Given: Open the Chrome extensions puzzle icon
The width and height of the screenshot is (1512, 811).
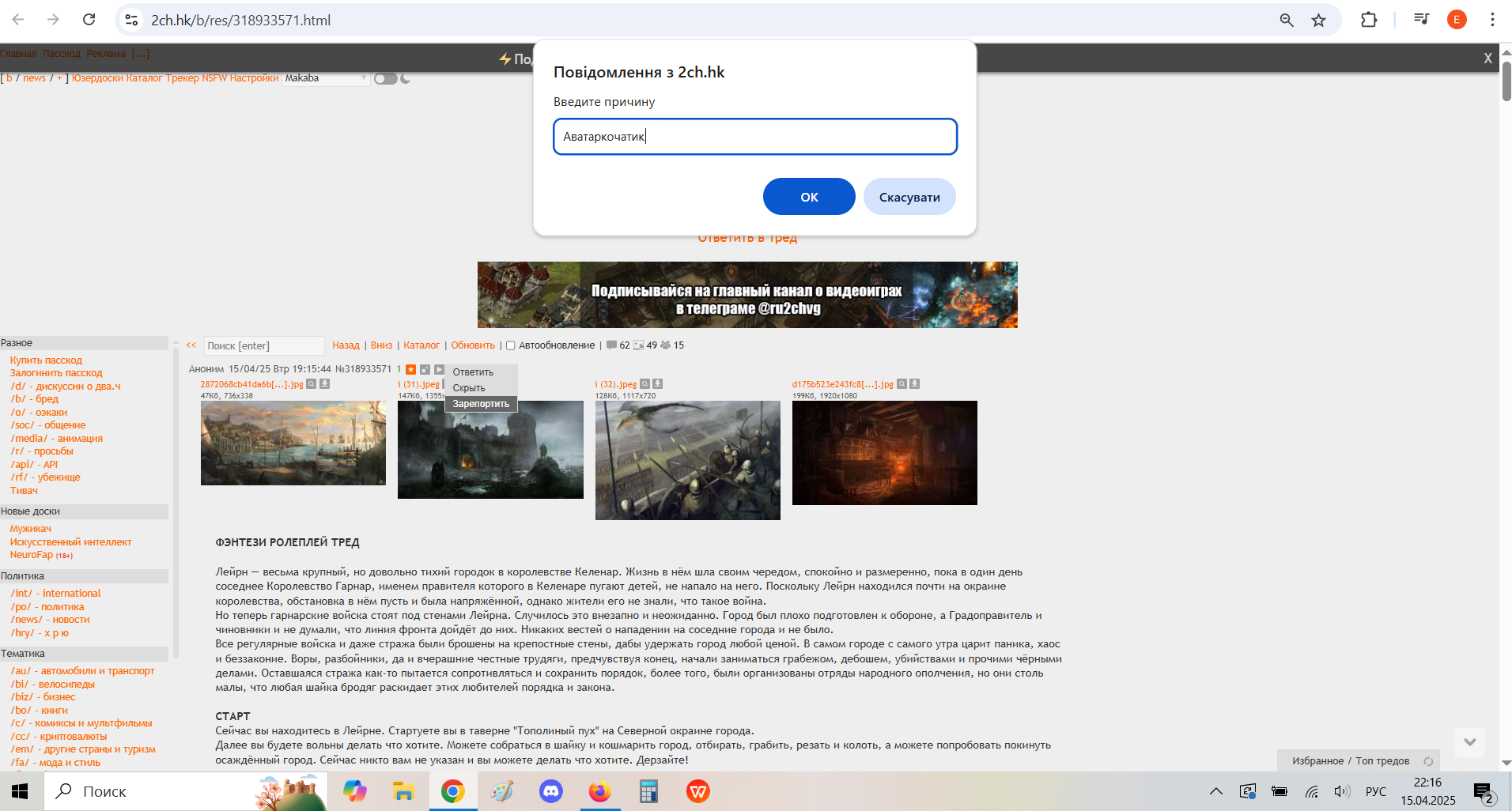Looking at the screenshot, I should click(1369, 20).
